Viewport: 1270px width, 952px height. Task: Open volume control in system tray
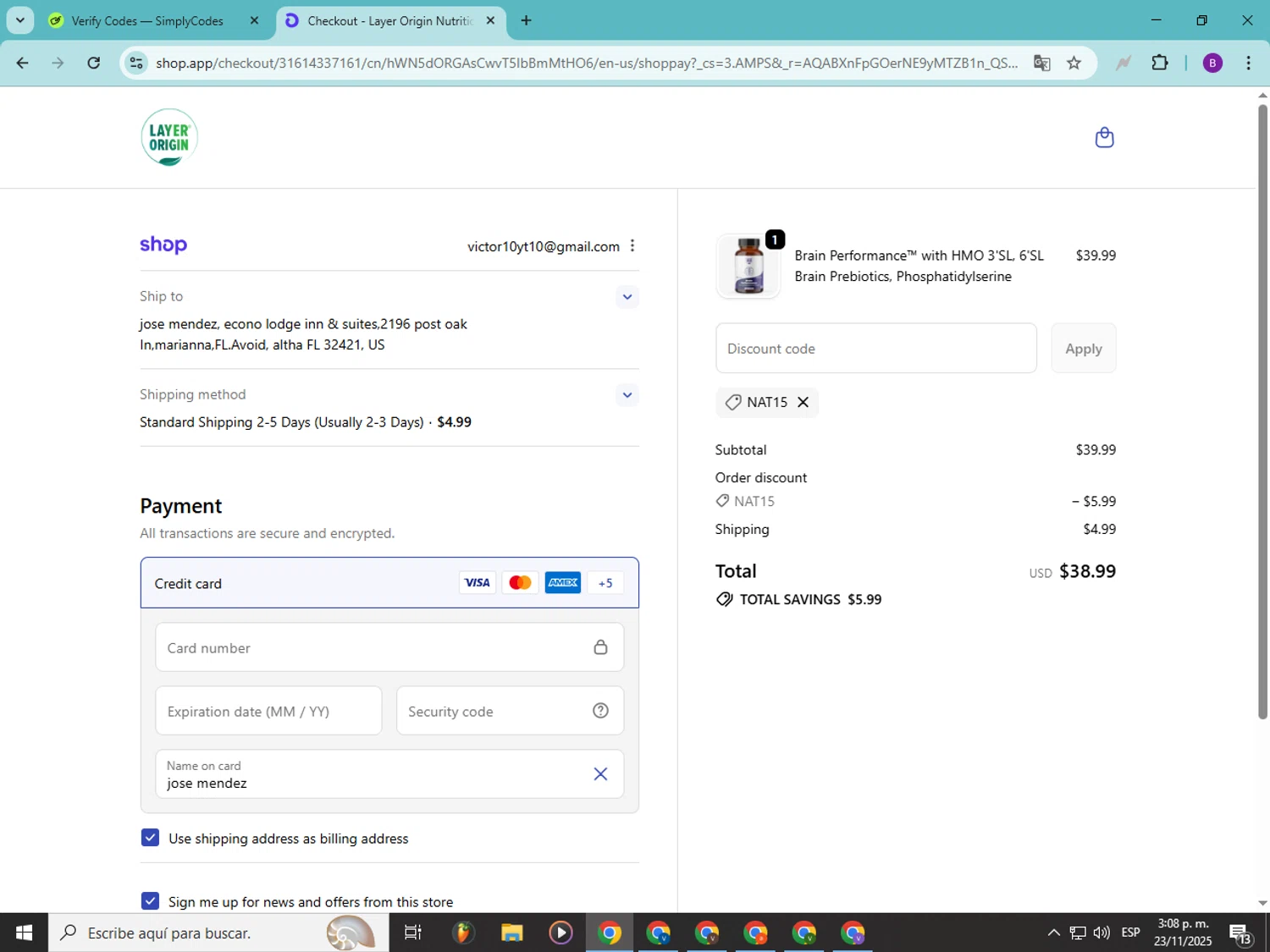point(1102,933)
